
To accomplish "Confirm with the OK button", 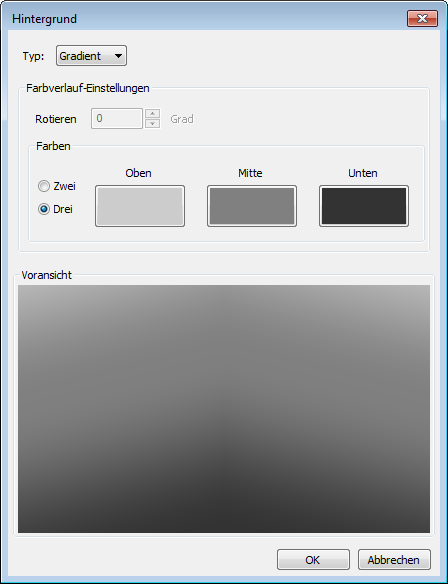I will click(313, 560).
